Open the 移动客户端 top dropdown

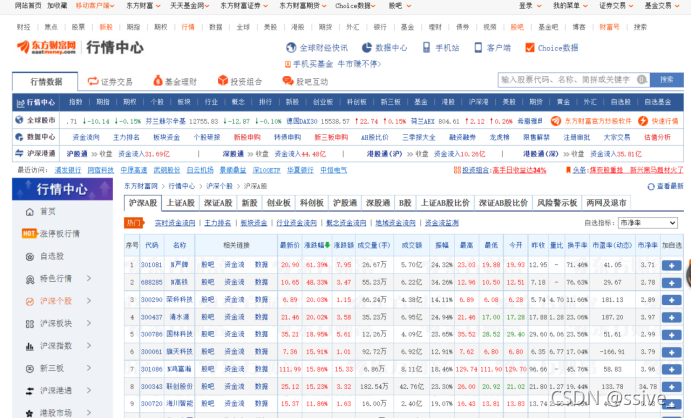click(95, 6)
